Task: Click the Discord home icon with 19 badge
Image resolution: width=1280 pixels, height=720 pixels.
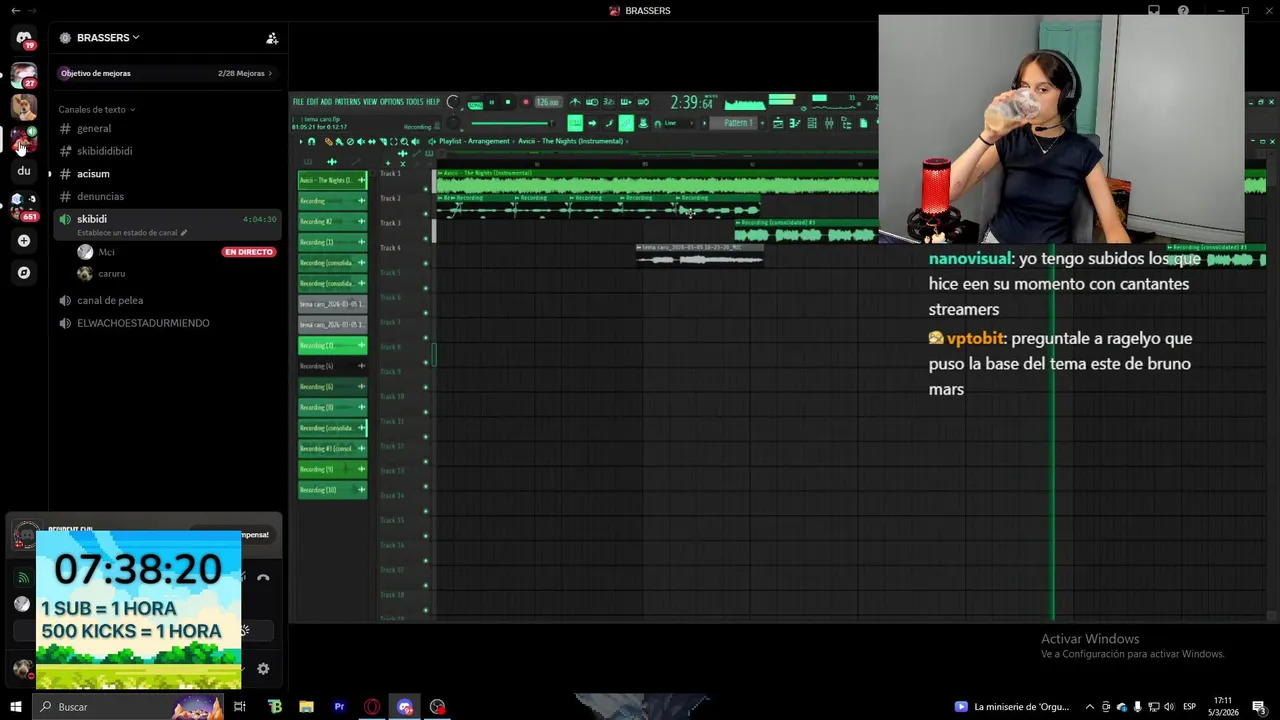Action: point(24,38)
